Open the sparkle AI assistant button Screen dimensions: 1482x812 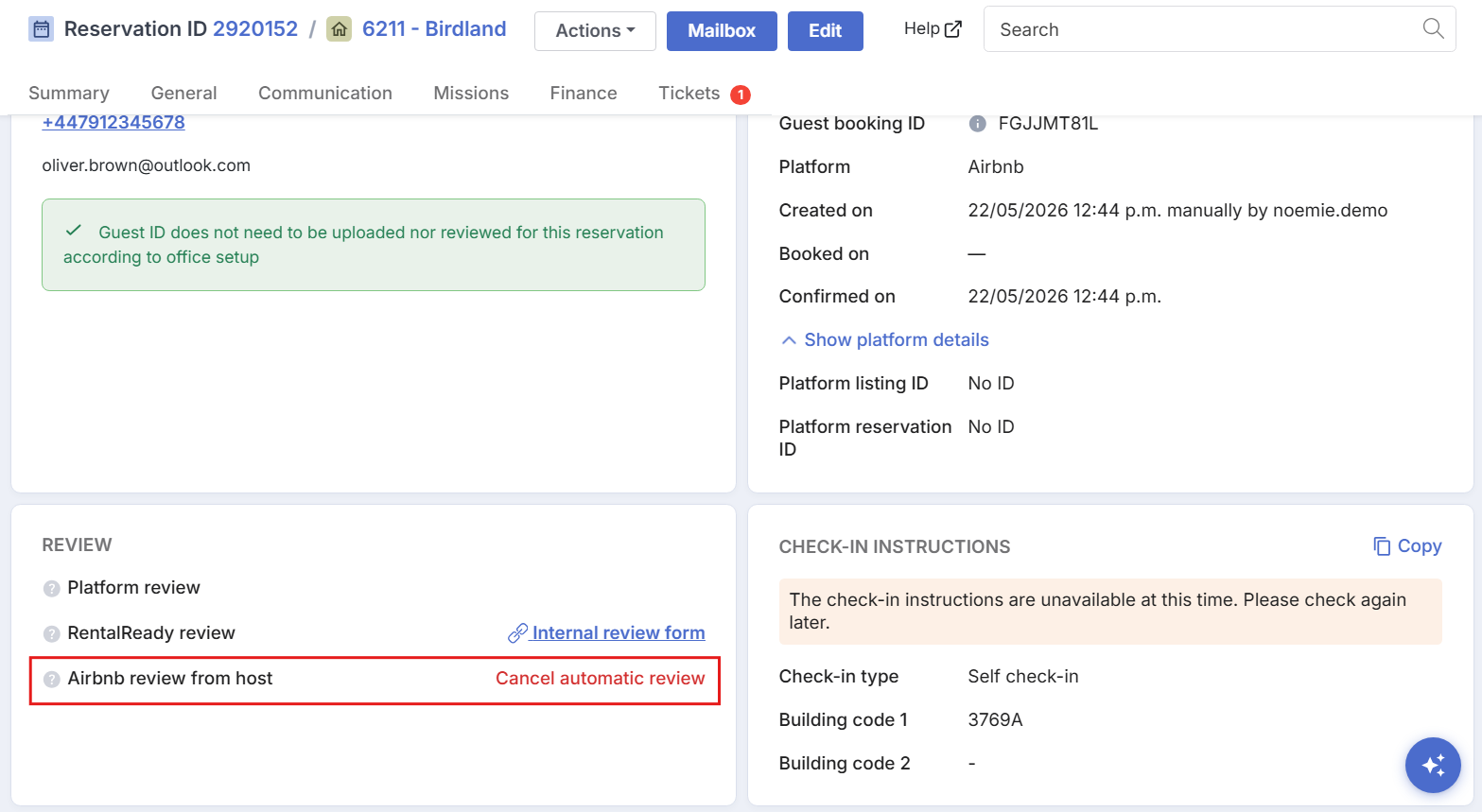coord(1433,765)
